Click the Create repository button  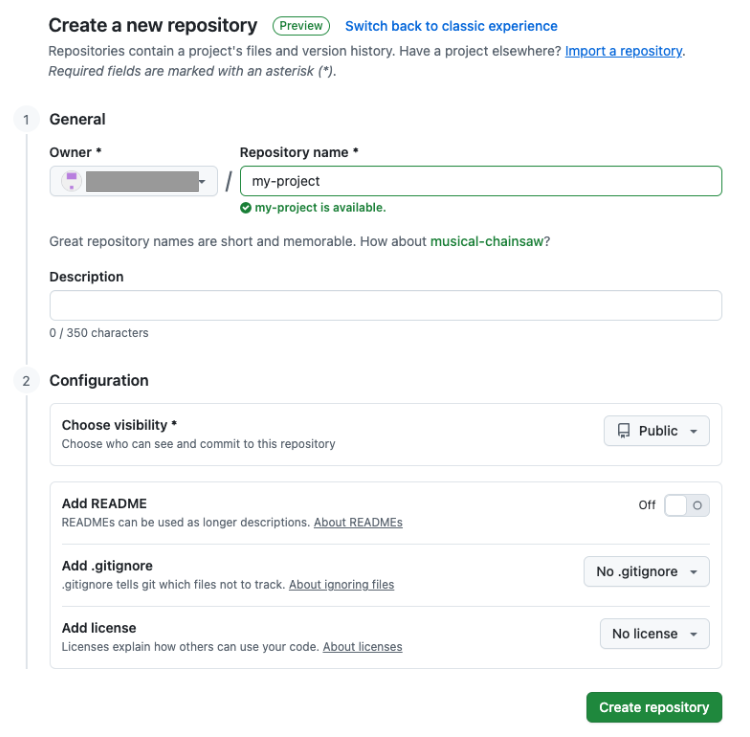tap(654, 707)
